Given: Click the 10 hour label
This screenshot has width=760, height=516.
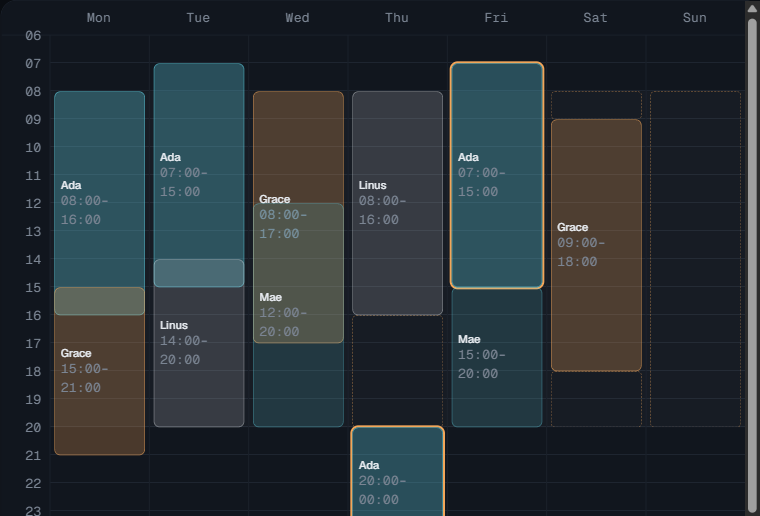Looking at the screenshot, I should click(33, 148).
